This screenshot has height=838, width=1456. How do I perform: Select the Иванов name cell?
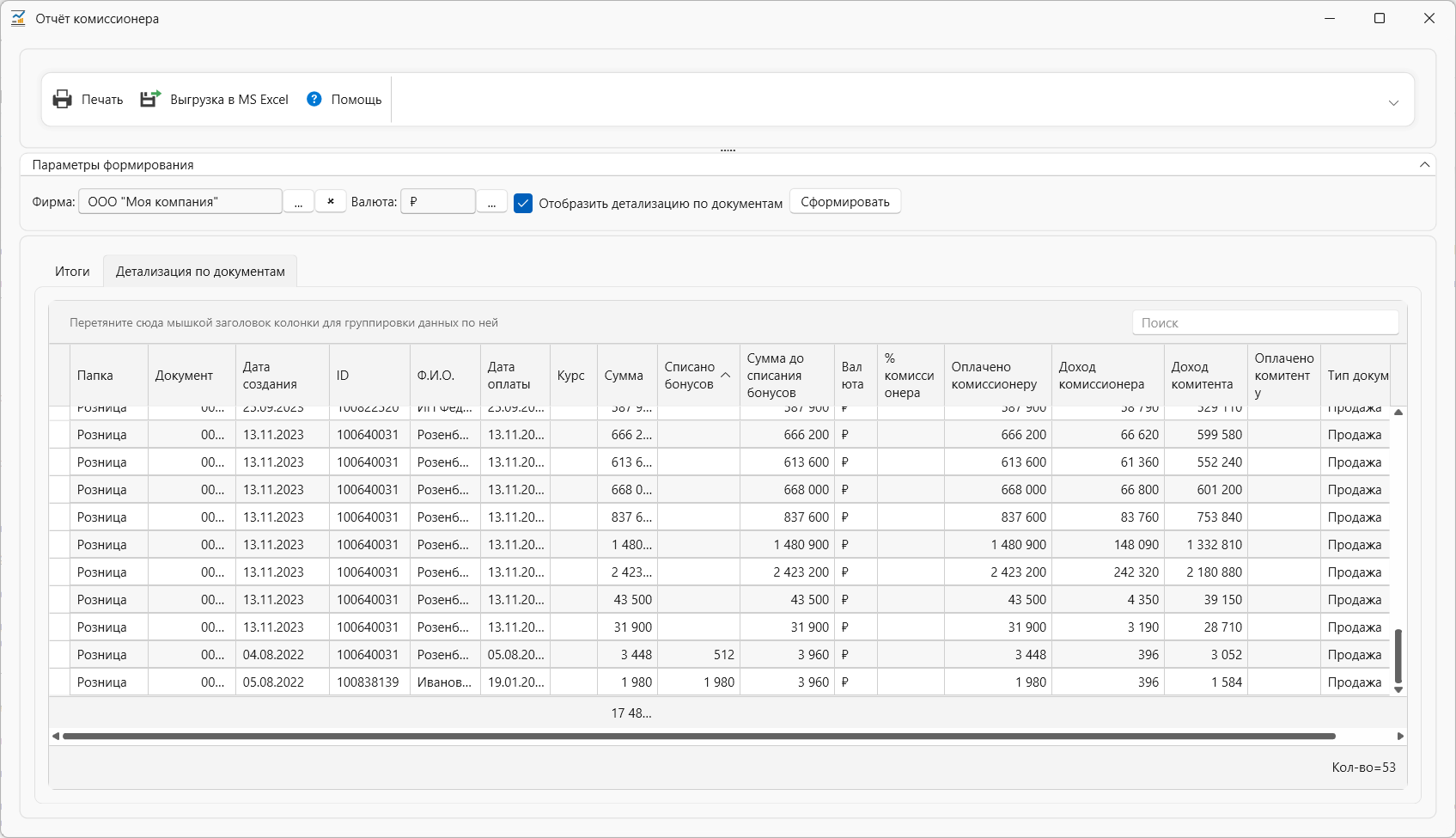445,682
